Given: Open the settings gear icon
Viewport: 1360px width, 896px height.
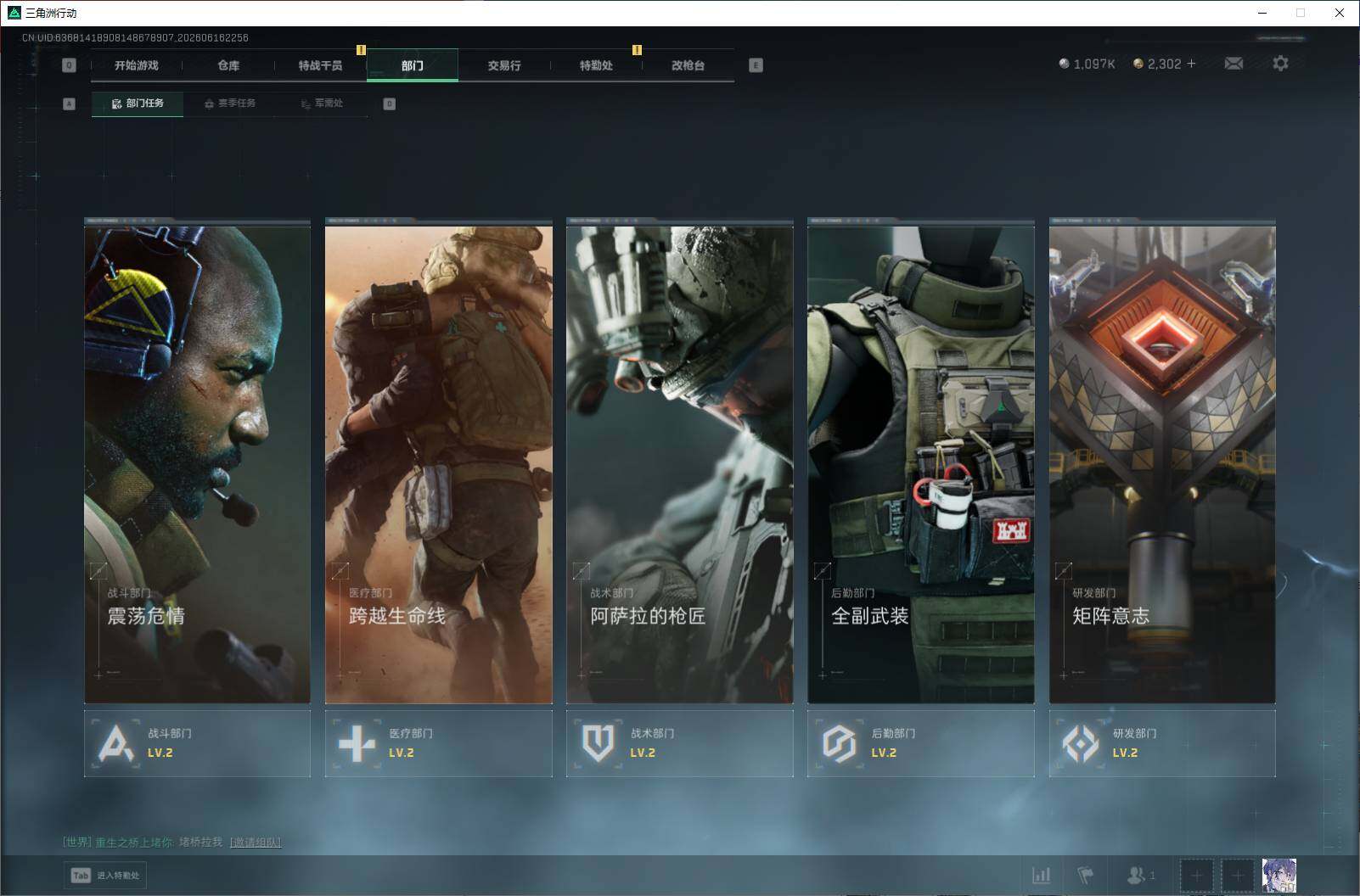Looking at the screenshot, I should pos(1280,64).
